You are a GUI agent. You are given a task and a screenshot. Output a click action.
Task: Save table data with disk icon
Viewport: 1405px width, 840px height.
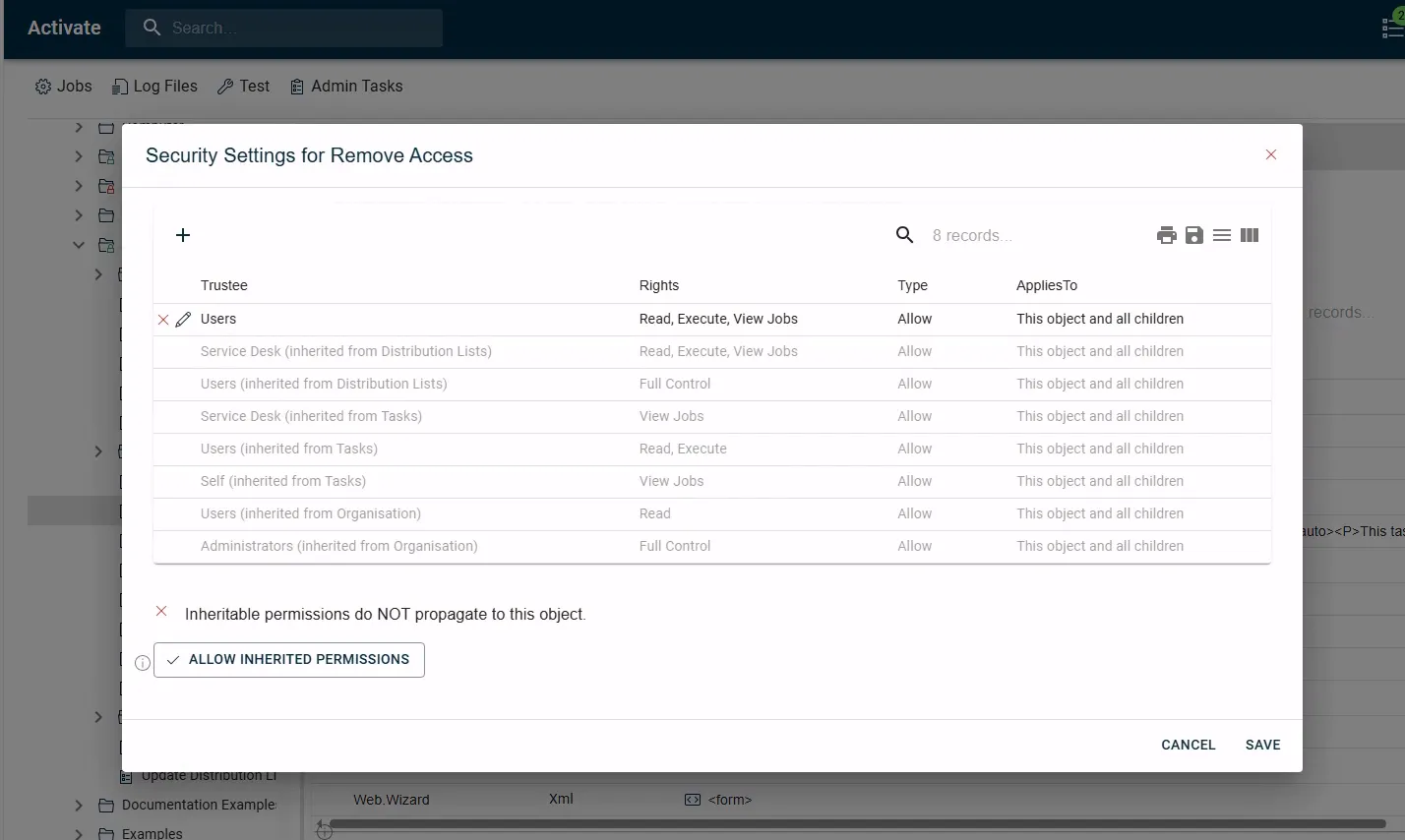[1194, 235]
